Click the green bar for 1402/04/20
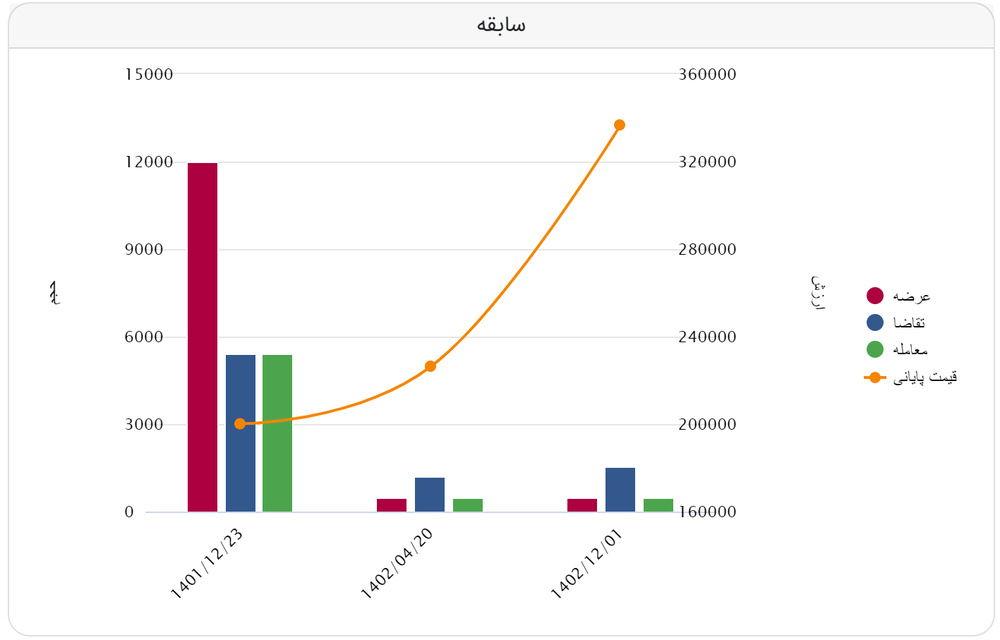 tap(468, 505)
